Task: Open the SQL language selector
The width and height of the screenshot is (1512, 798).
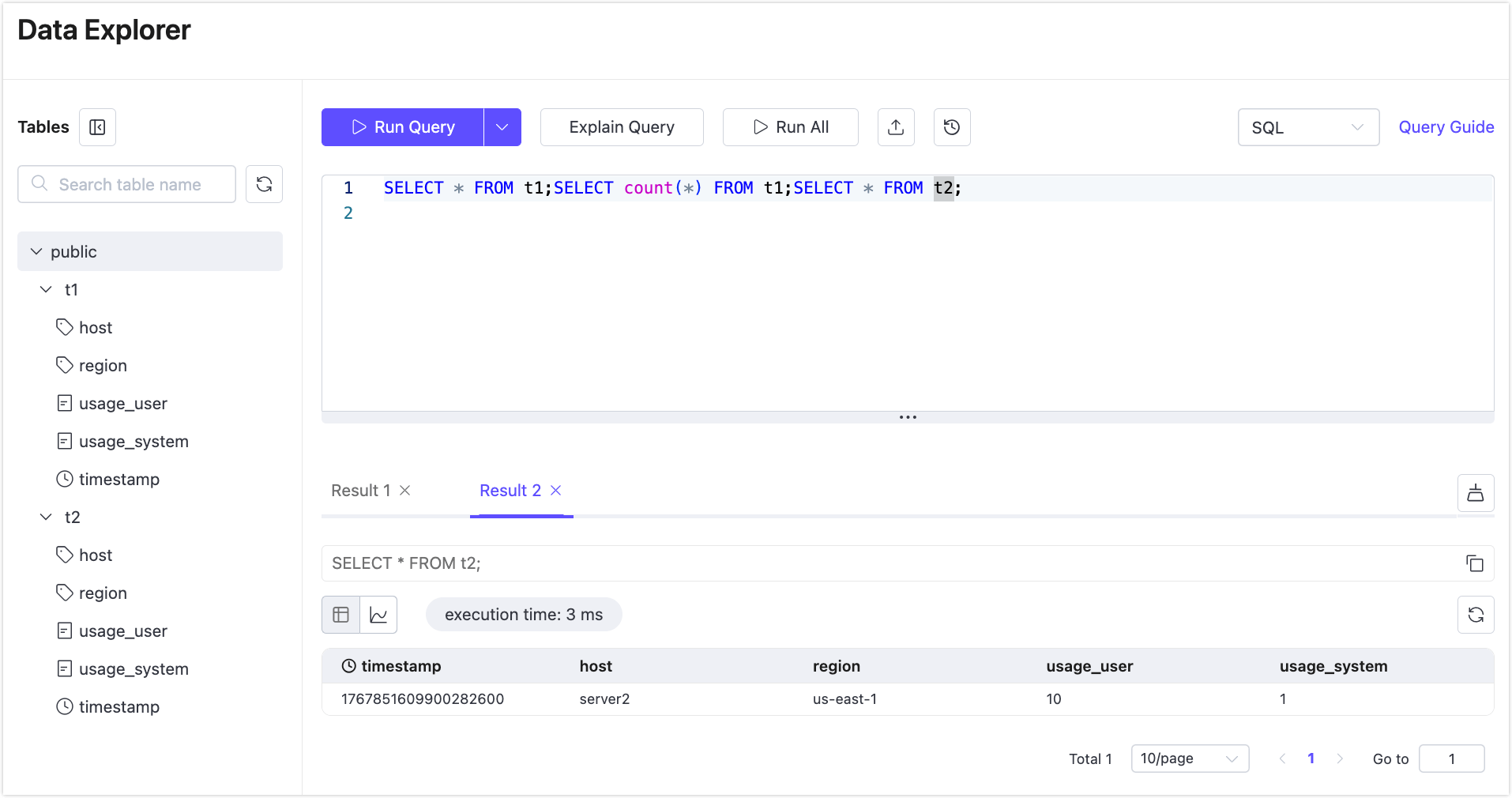Action: pos(1308,127)
